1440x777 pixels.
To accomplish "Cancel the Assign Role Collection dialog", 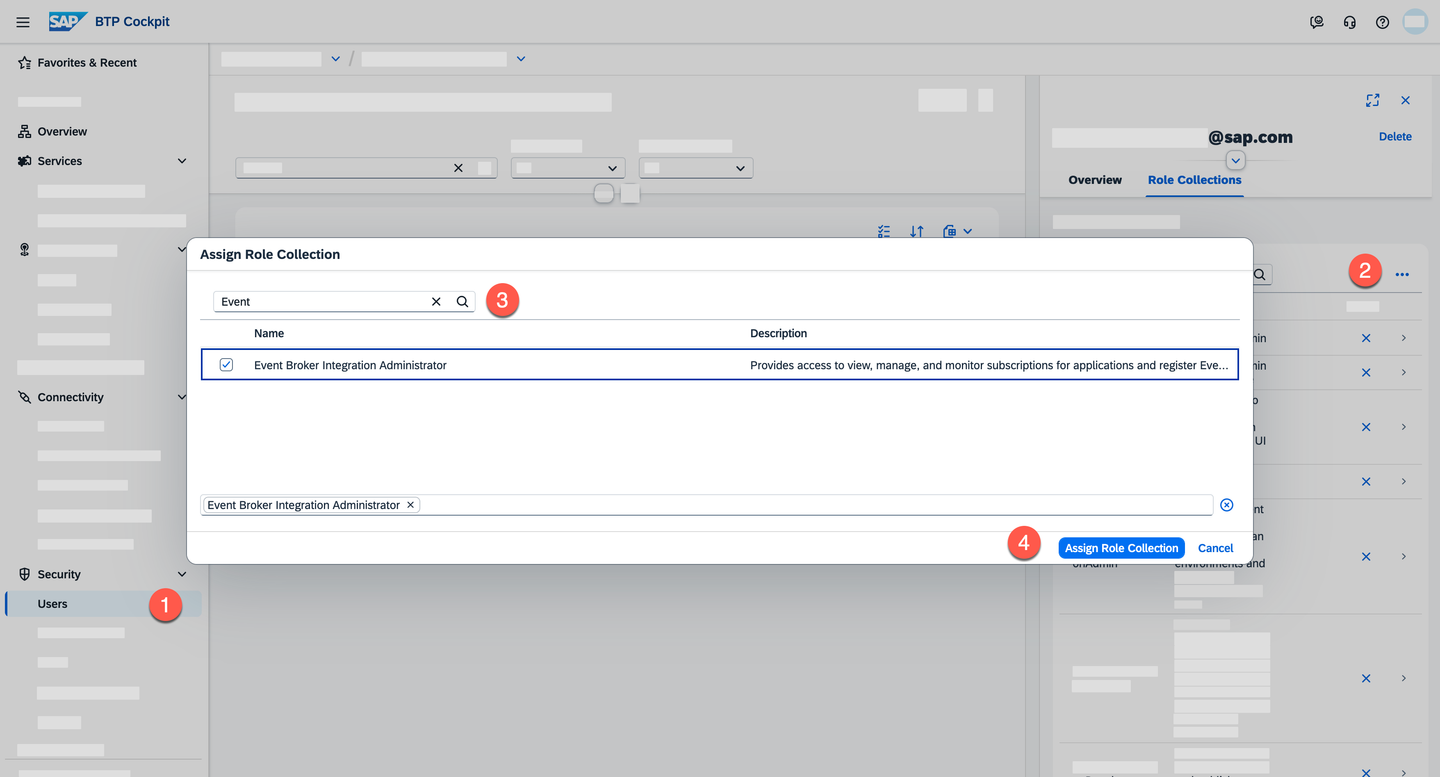I will (1216, 548).
